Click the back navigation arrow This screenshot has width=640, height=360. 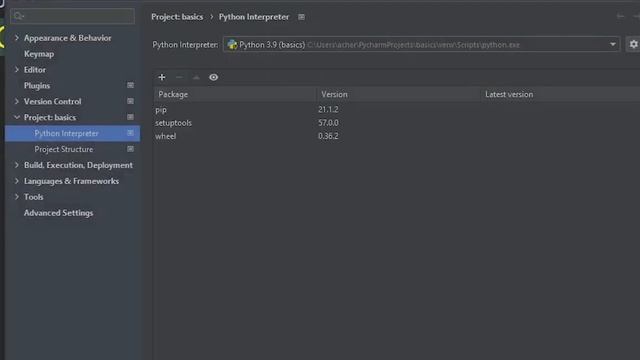pos(620,16)
